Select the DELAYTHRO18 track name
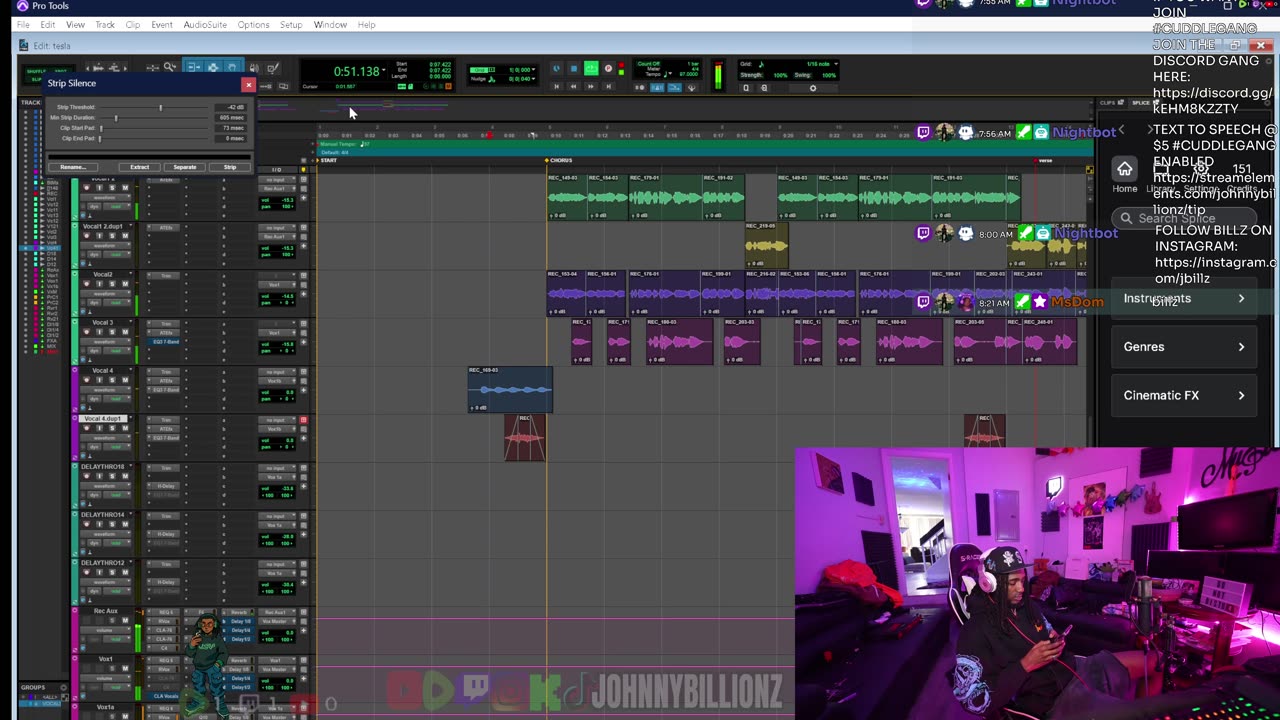Image resolution: width=1280 pixels, height=720 pixels. 104,467
